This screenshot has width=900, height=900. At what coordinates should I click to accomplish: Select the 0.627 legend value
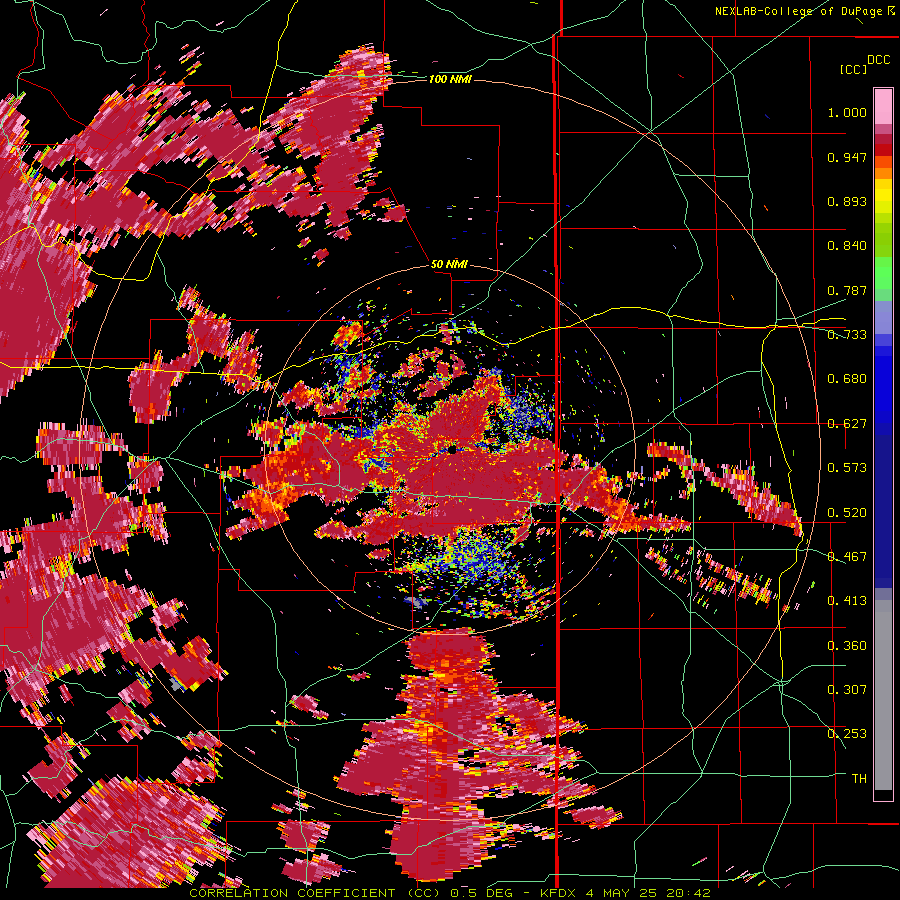847,424
